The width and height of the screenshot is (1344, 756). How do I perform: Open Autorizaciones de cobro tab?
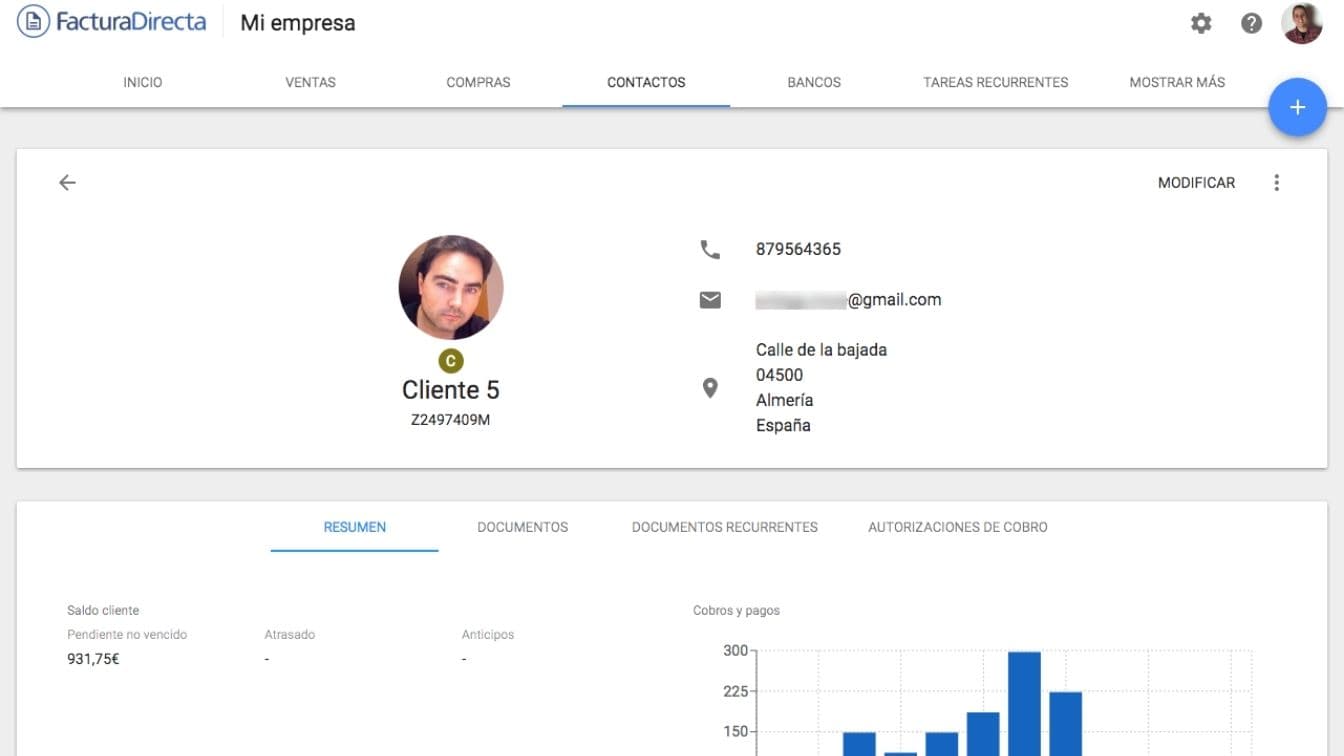pyautogui.click(x=957, y=527)
